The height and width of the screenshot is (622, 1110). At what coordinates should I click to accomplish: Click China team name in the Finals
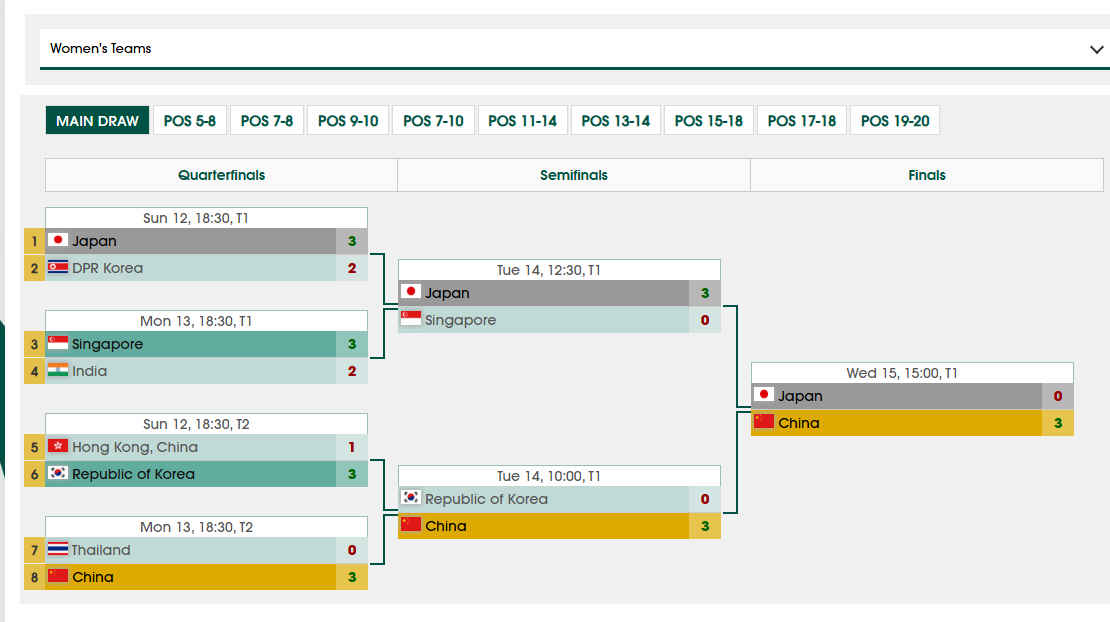click(799, 423)
